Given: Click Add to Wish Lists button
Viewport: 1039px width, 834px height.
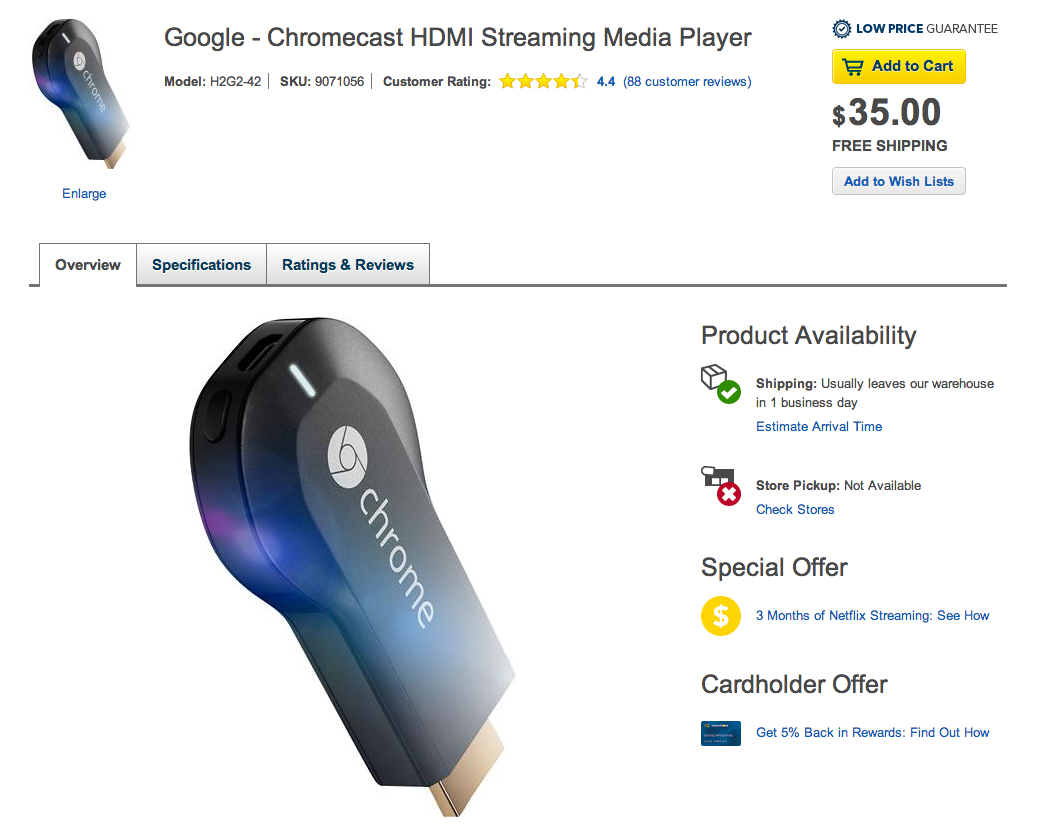Looking at the screenshot, I should click(x=898, y=181).
